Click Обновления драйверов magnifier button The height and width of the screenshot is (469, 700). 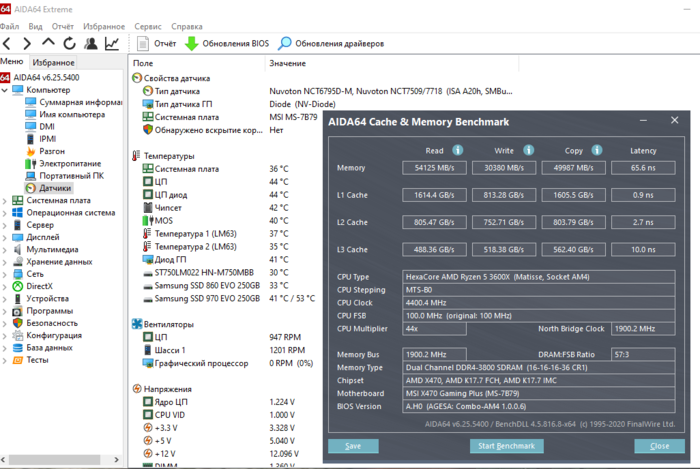(331, 43)
